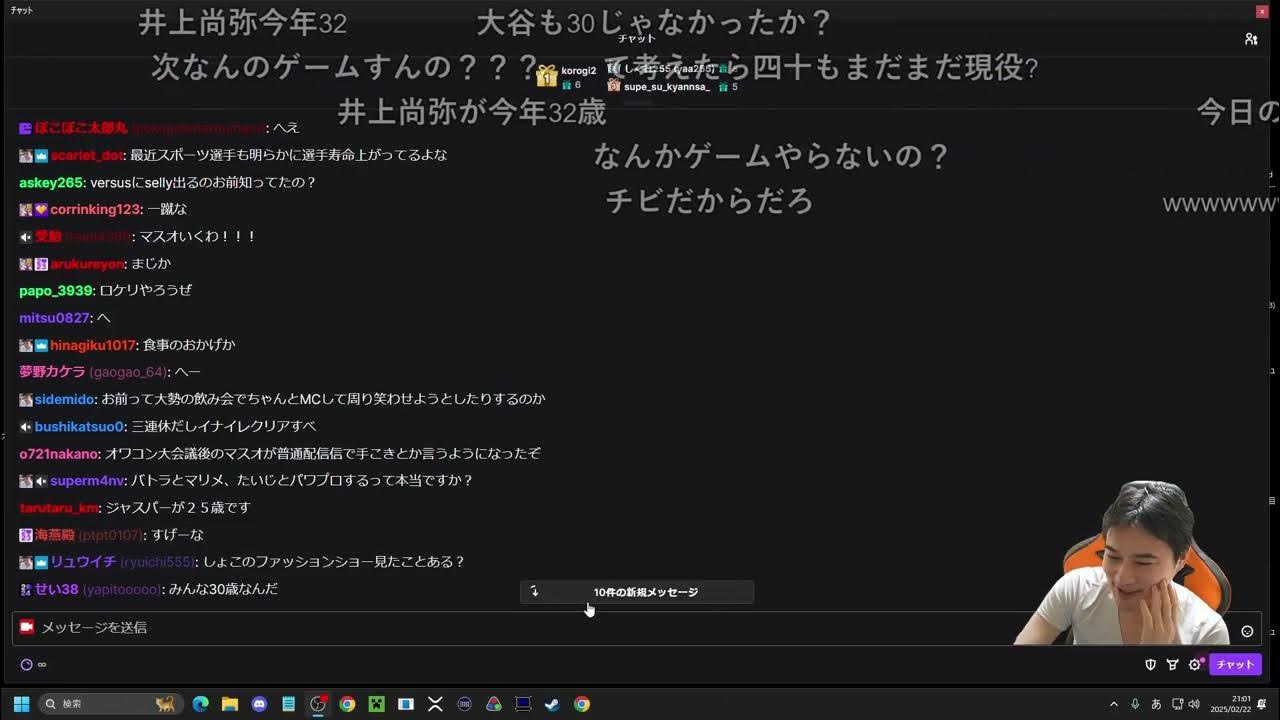Click username arukureyon
This screenshot has height=720, width=1280.
pos(87,264)
